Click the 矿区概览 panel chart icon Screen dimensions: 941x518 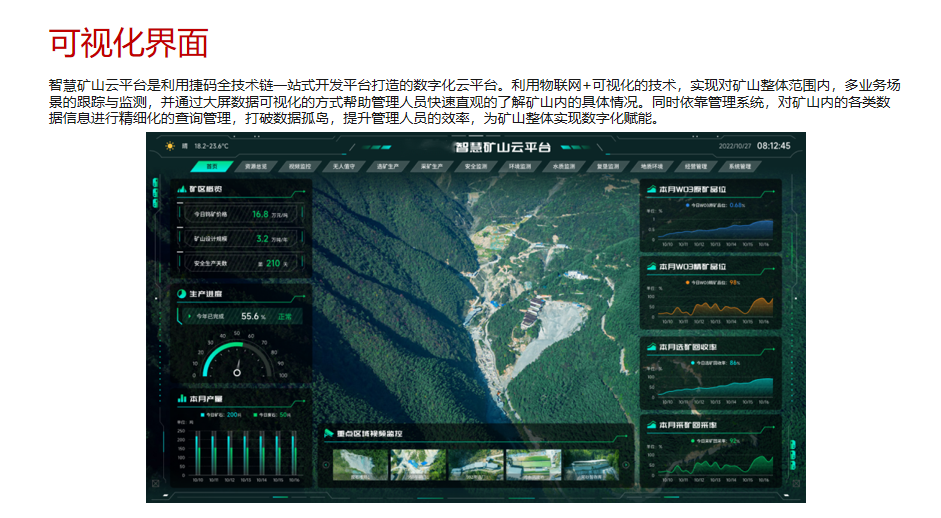pos(181,188)
